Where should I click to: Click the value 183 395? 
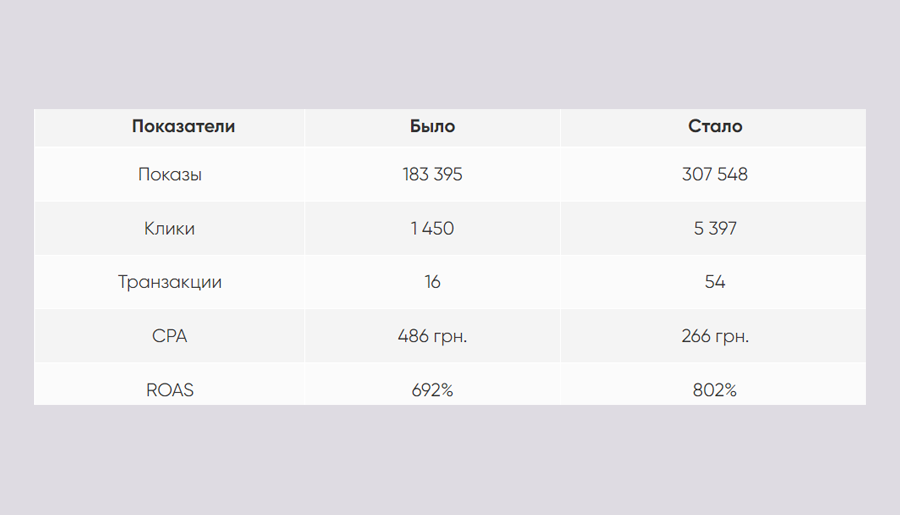click(x=432, y=175)
